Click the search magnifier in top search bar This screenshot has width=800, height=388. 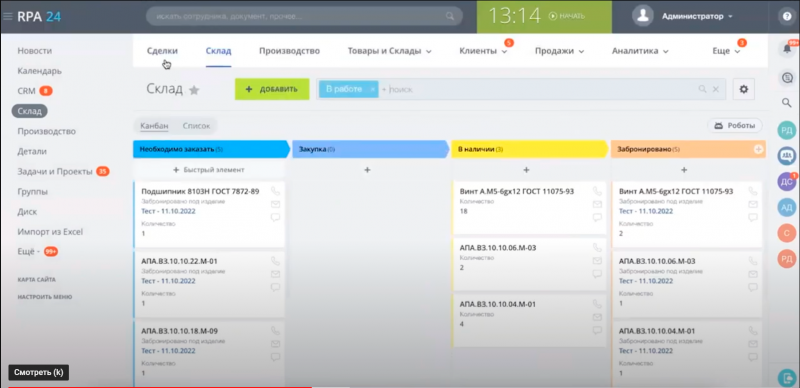tap(449, 16)
